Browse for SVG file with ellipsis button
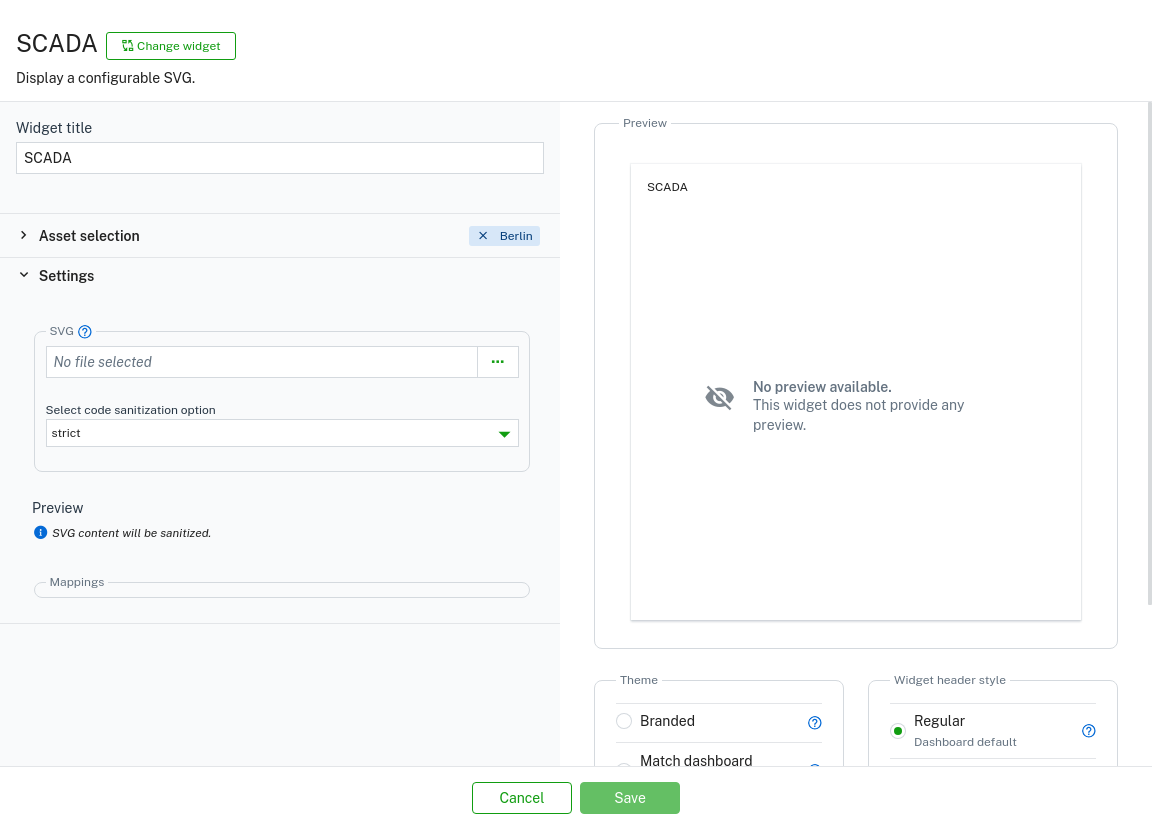The height and width of the screenshot is (830, 1152). (x=497, y=362)
